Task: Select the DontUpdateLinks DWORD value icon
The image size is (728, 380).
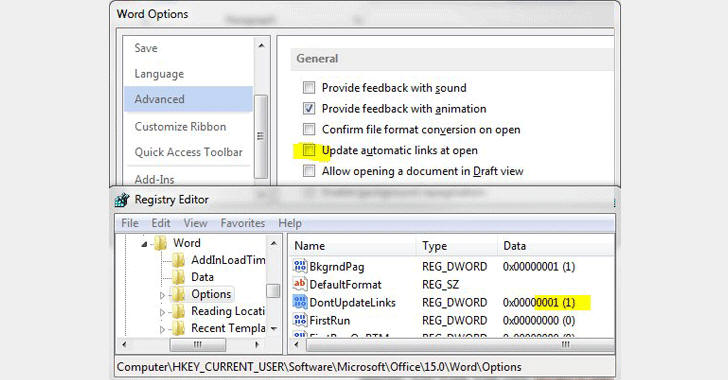Action: [x=300, y=302]
